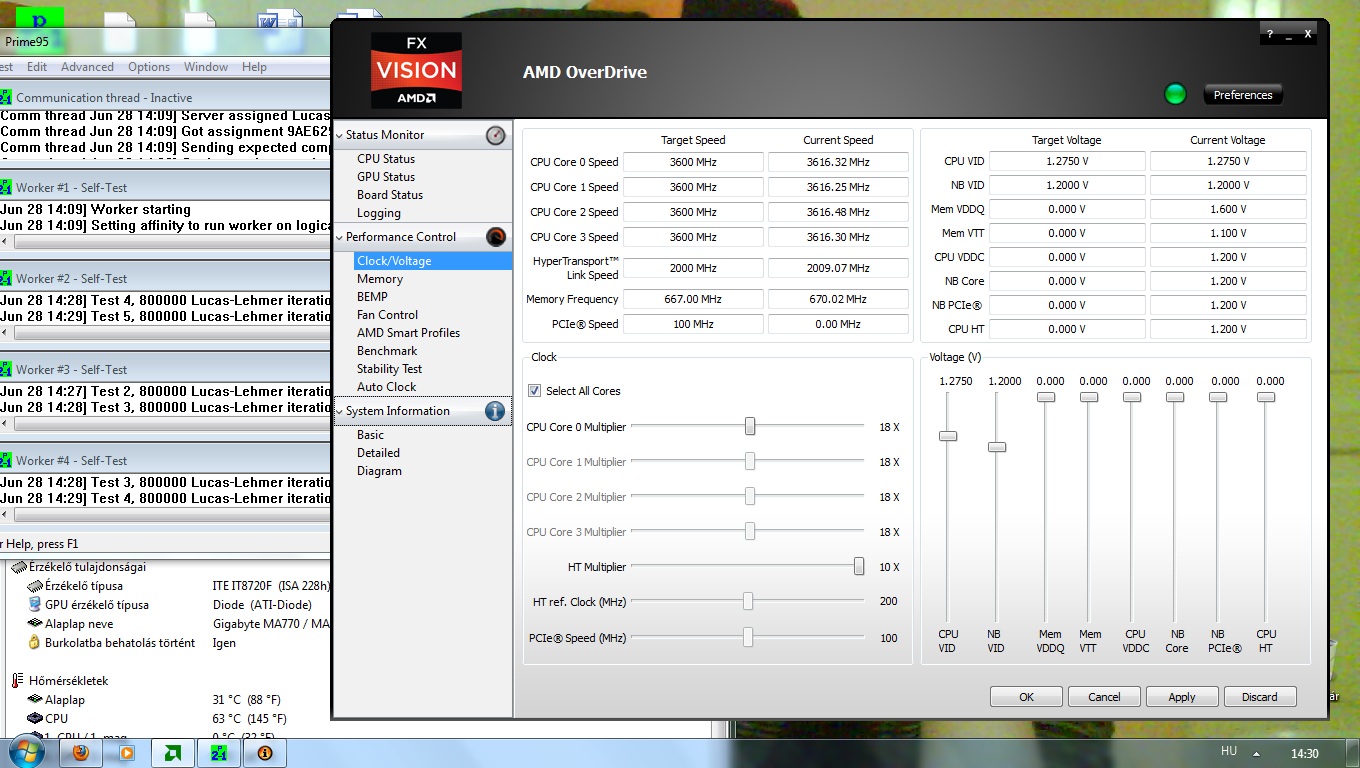Click the Performance Control speedometer icon
Viewport: 1360px width, 768px height.
coord(495,237)
